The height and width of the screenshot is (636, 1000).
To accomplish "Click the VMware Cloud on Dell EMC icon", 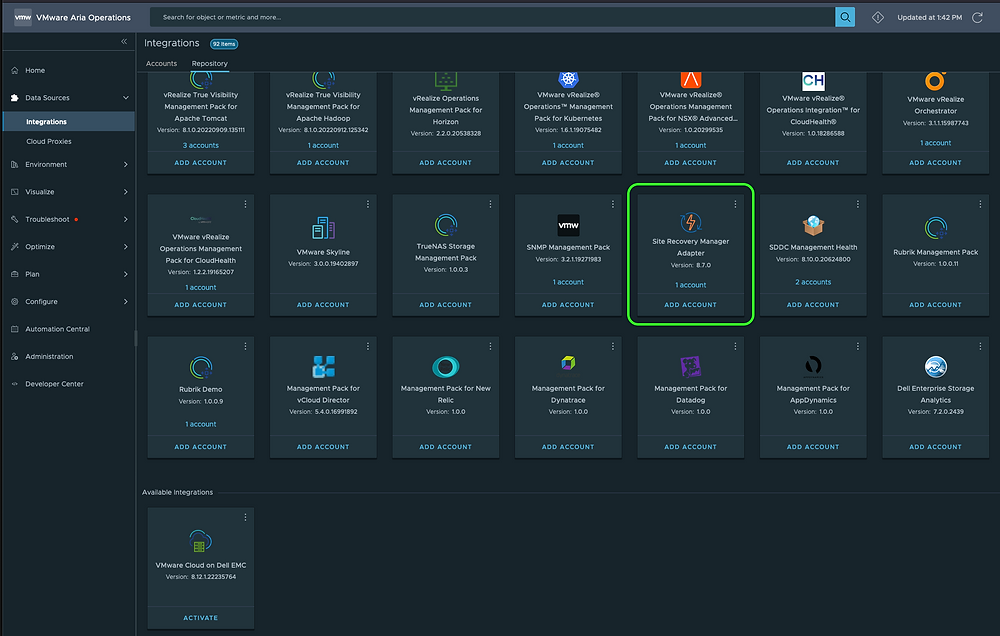I will click(200, 541).
